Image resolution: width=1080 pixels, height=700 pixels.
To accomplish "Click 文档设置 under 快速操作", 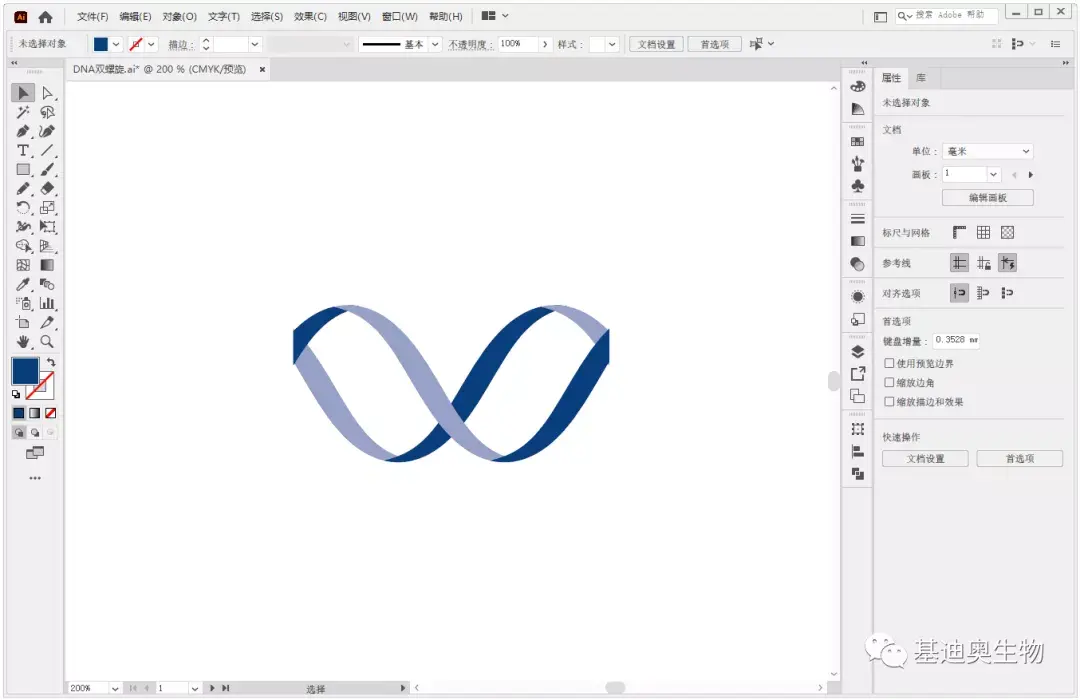I will 925,459.
